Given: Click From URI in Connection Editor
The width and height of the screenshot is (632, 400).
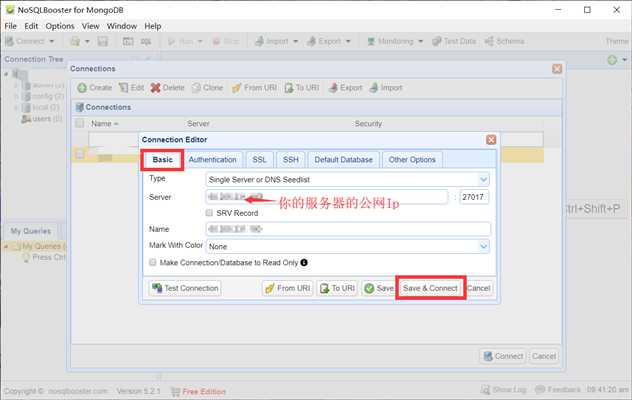Looking at the screenshot, I should click(x=287, y=288).
